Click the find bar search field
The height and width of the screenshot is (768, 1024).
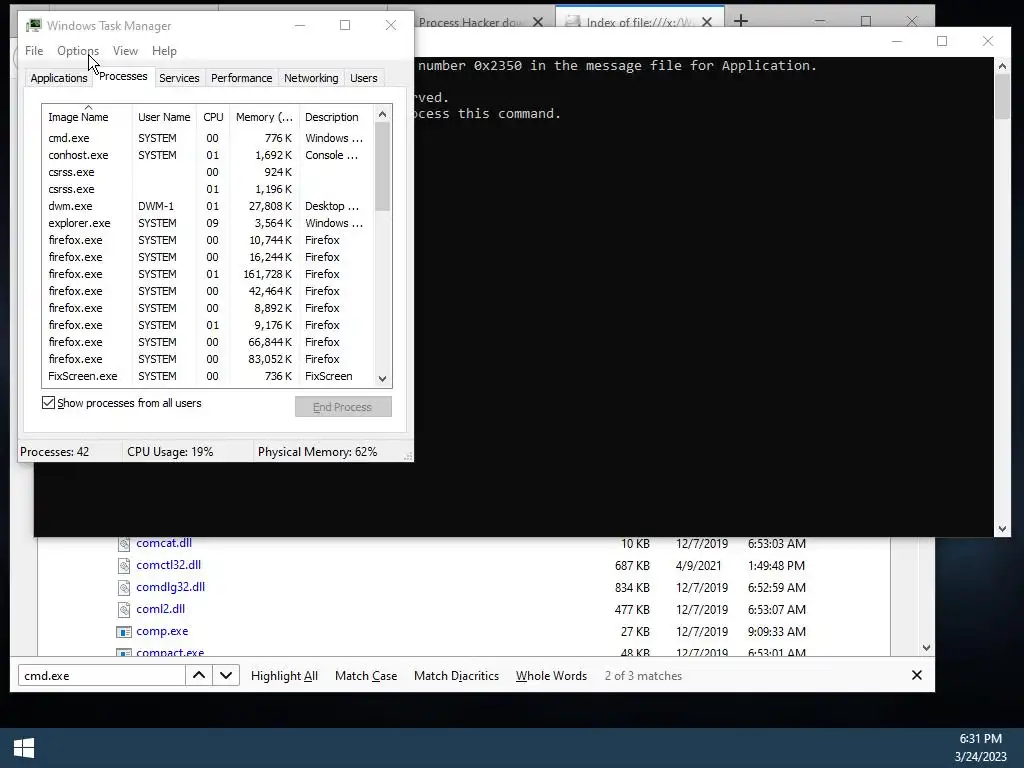pos(102,676)
